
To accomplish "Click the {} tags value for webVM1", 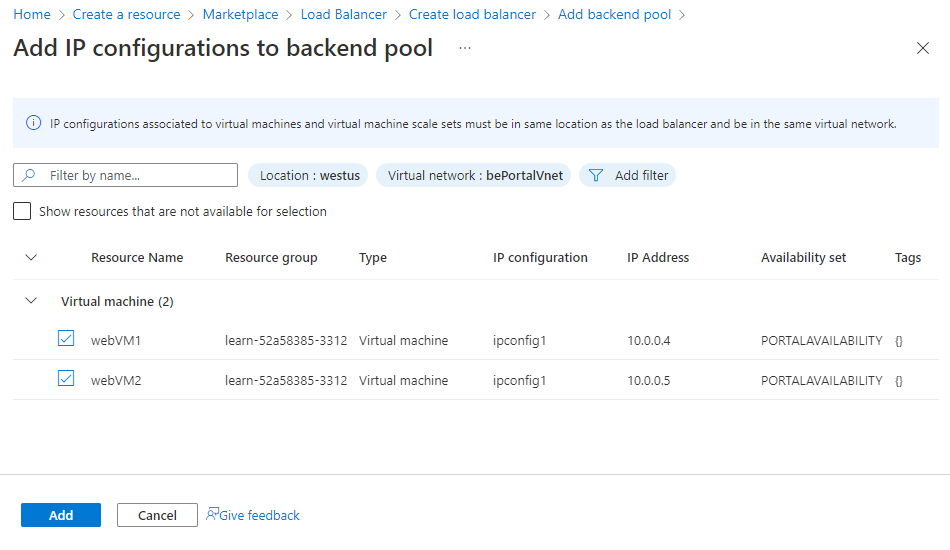I will click(899, 340).
